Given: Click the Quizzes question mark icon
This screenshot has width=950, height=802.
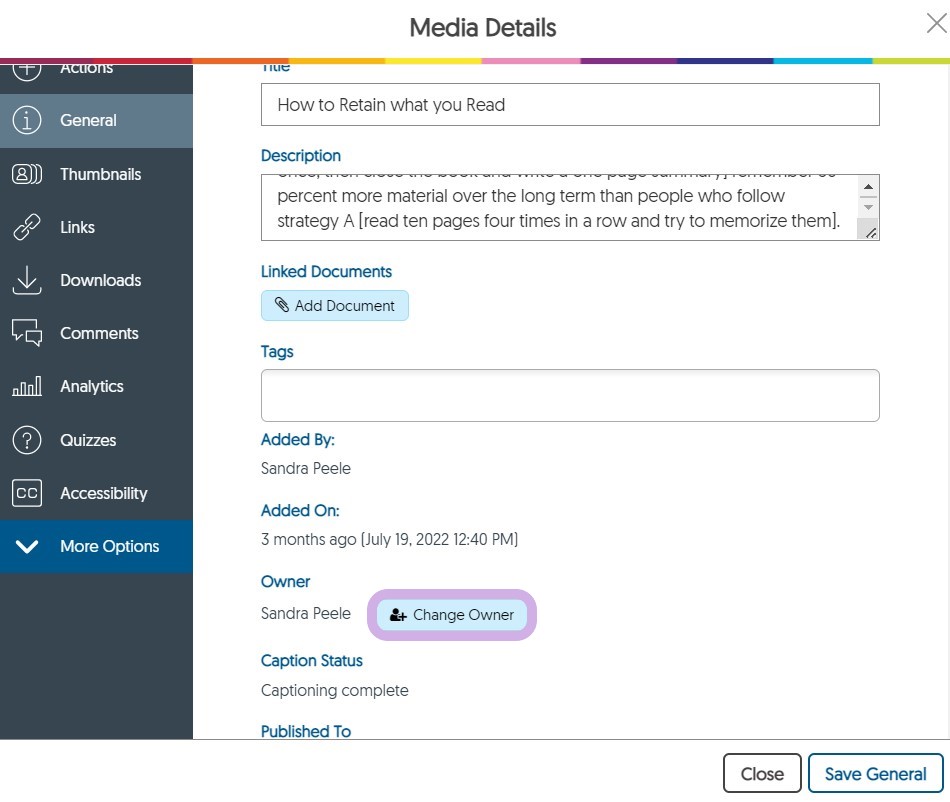Looking at the screenshot, I should 27,440.
